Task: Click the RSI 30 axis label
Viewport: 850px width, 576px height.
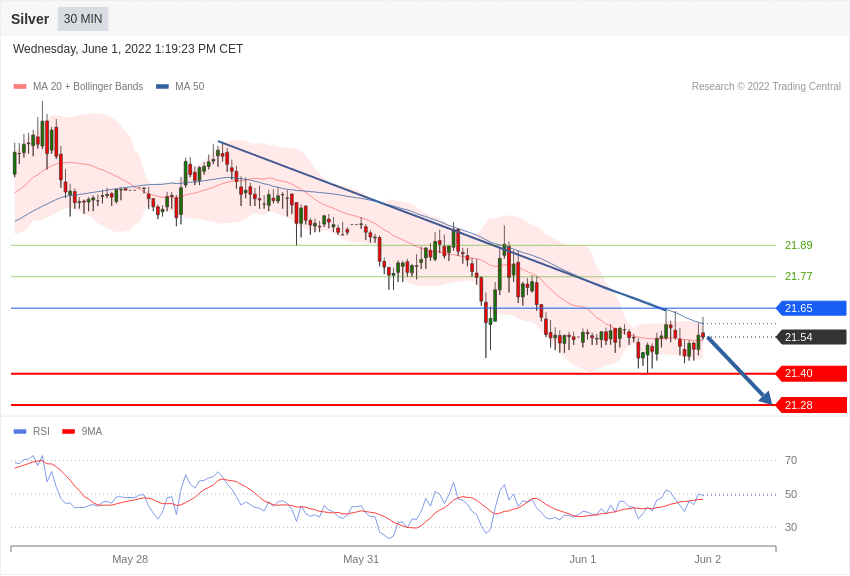Action: (x=791, y=527)
